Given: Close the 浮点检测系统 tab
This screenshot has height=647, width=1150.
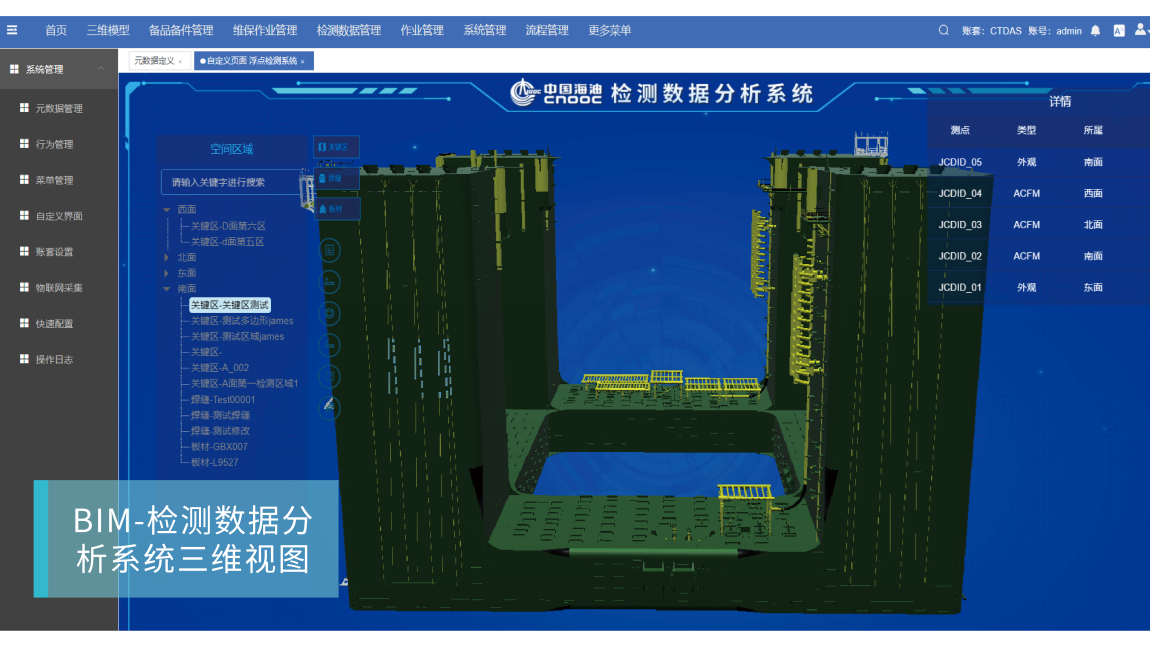Looking at the screenshot, I should (x=303, y=62).
